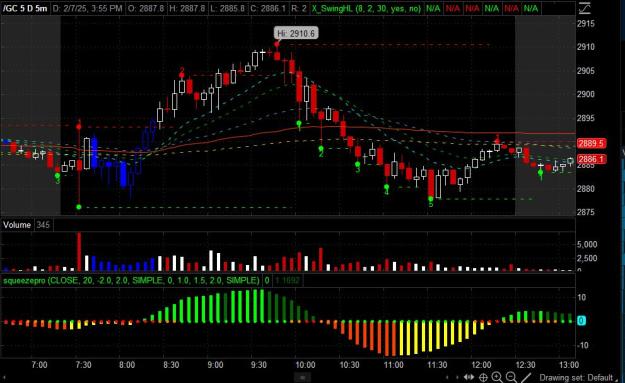This screenshot has height=383, width=625.
Task: Zoom out with the minus magnifier
Action: pyautogui.click(x=511, y=377)
